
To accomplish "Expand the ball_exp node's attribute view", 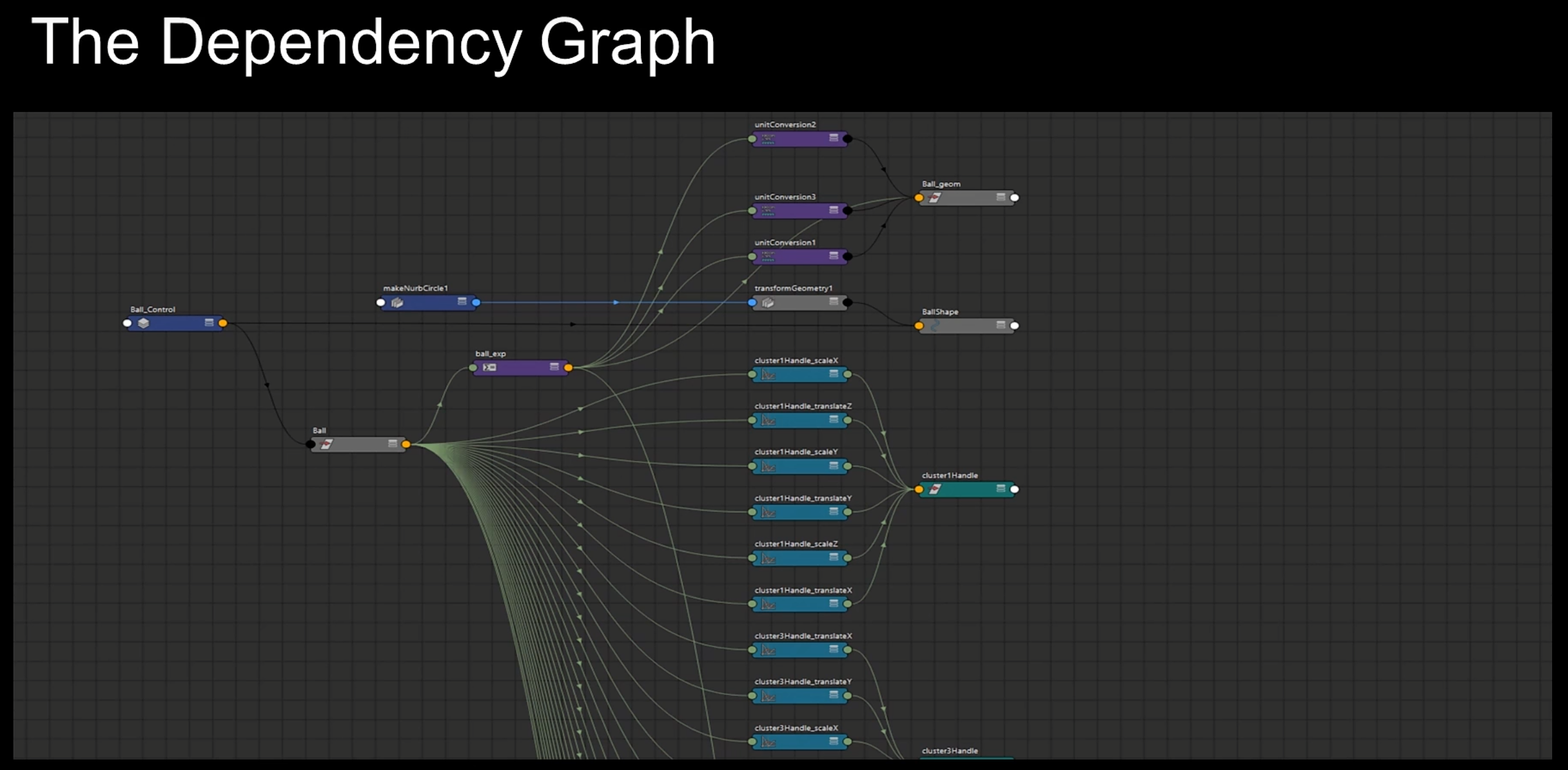I will click(554, 367).
